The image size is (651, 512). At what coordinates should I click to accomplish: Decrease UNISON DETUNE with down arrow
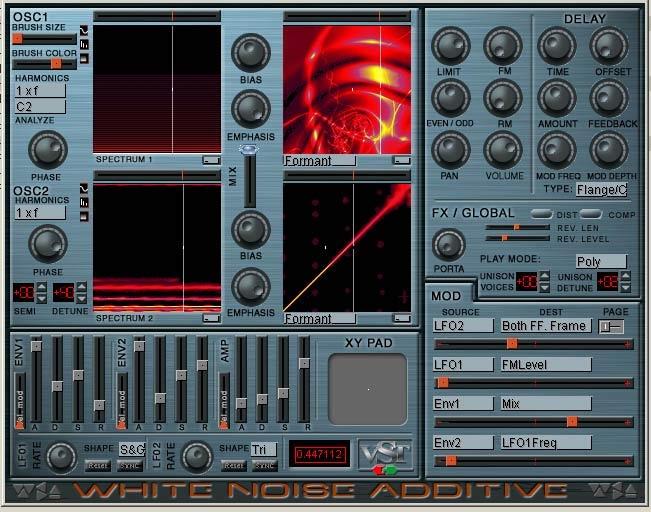click(625, 287)
